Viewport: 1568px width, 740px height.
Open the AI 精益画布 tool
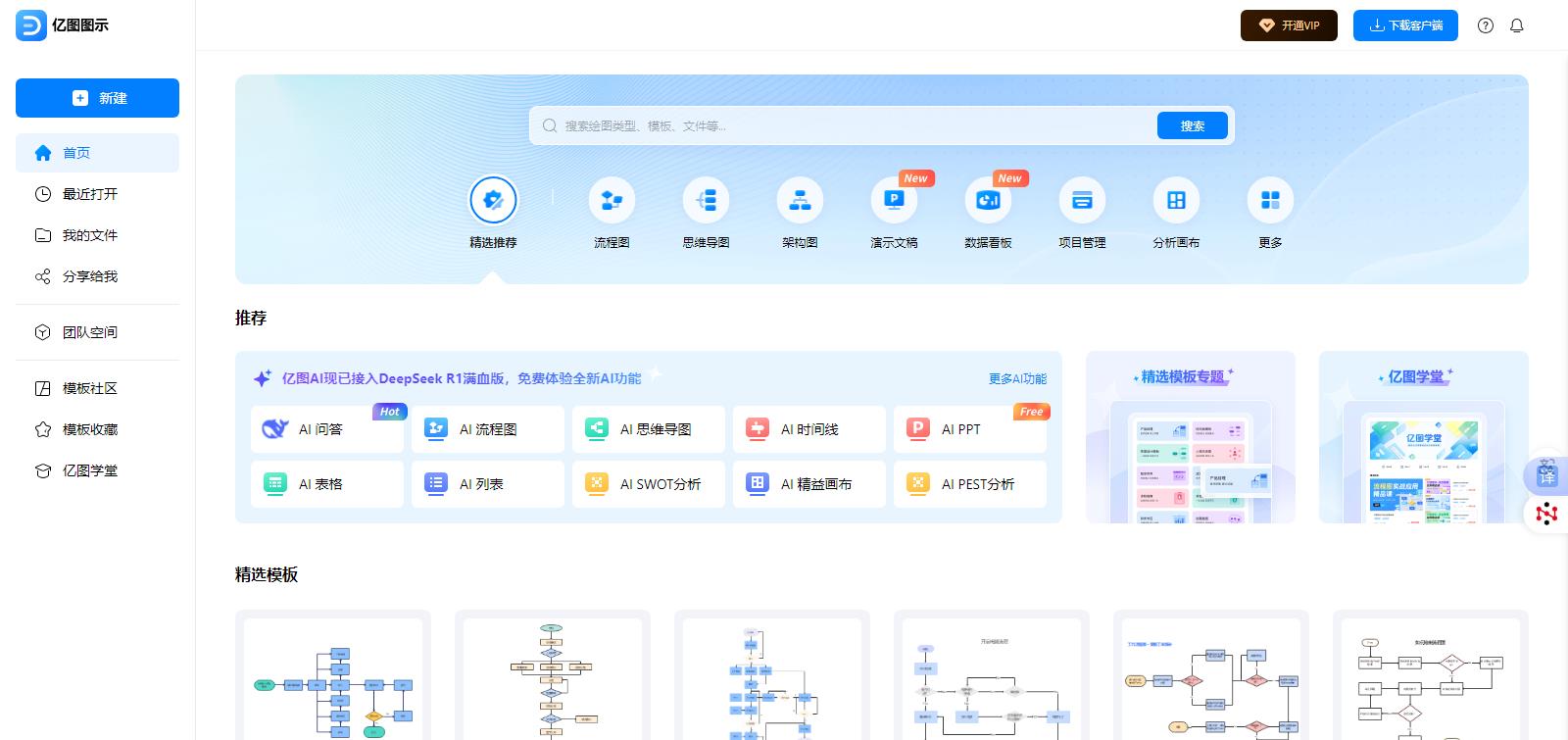pyautogui.click(x=809, y=484)
